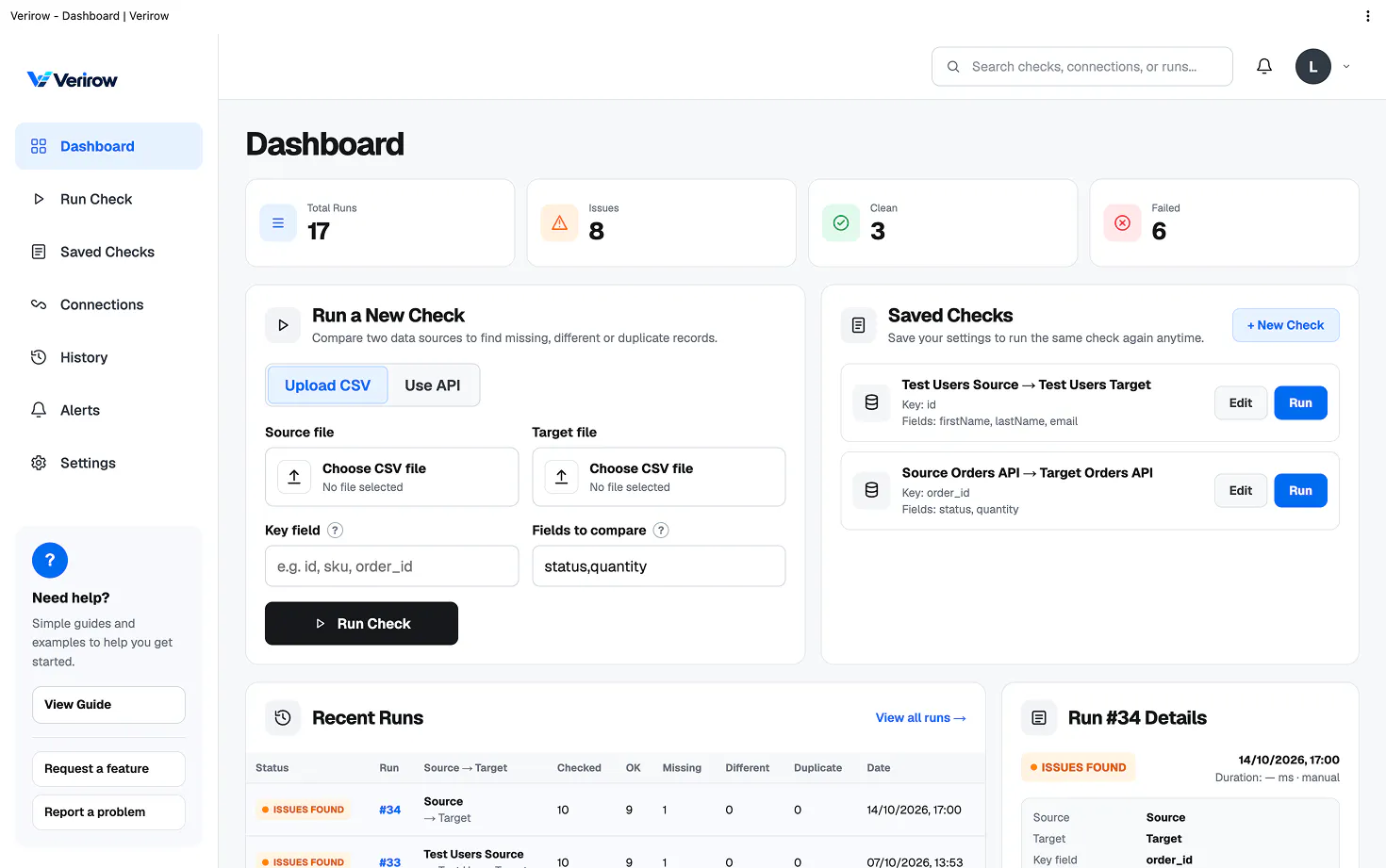Viewport: 1386px width, 868px height.
Task: Click the + New Check button
Action: 1285,325
